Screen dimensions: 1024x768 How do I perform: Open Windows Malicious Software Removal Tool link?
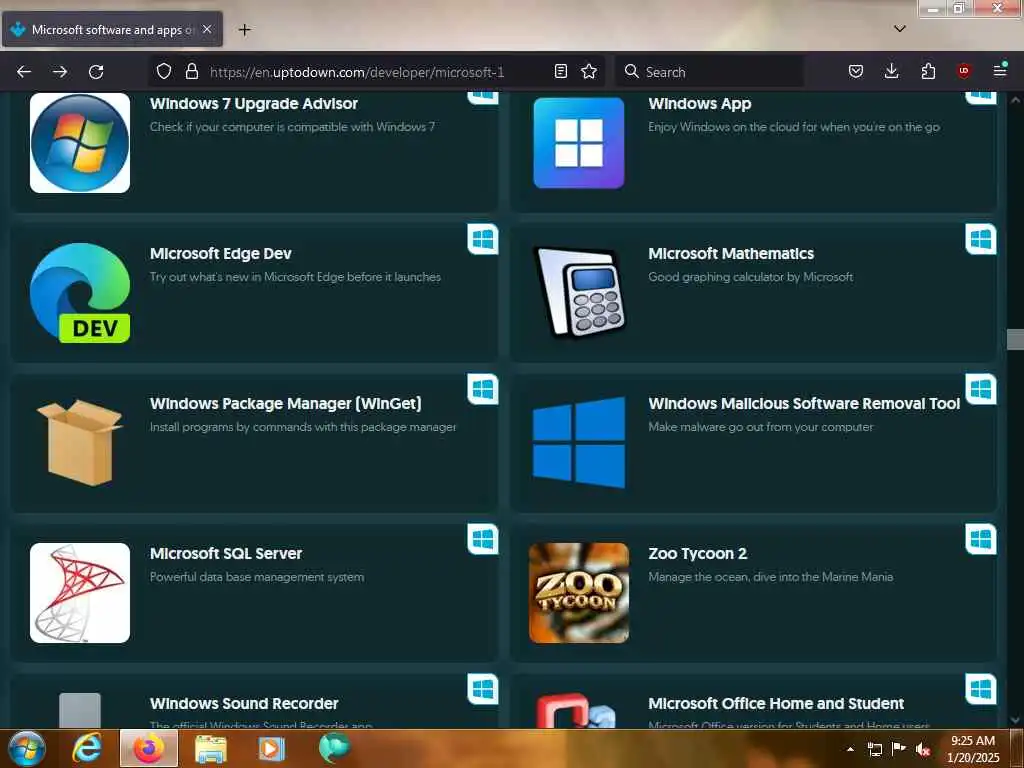click(804, 404)
